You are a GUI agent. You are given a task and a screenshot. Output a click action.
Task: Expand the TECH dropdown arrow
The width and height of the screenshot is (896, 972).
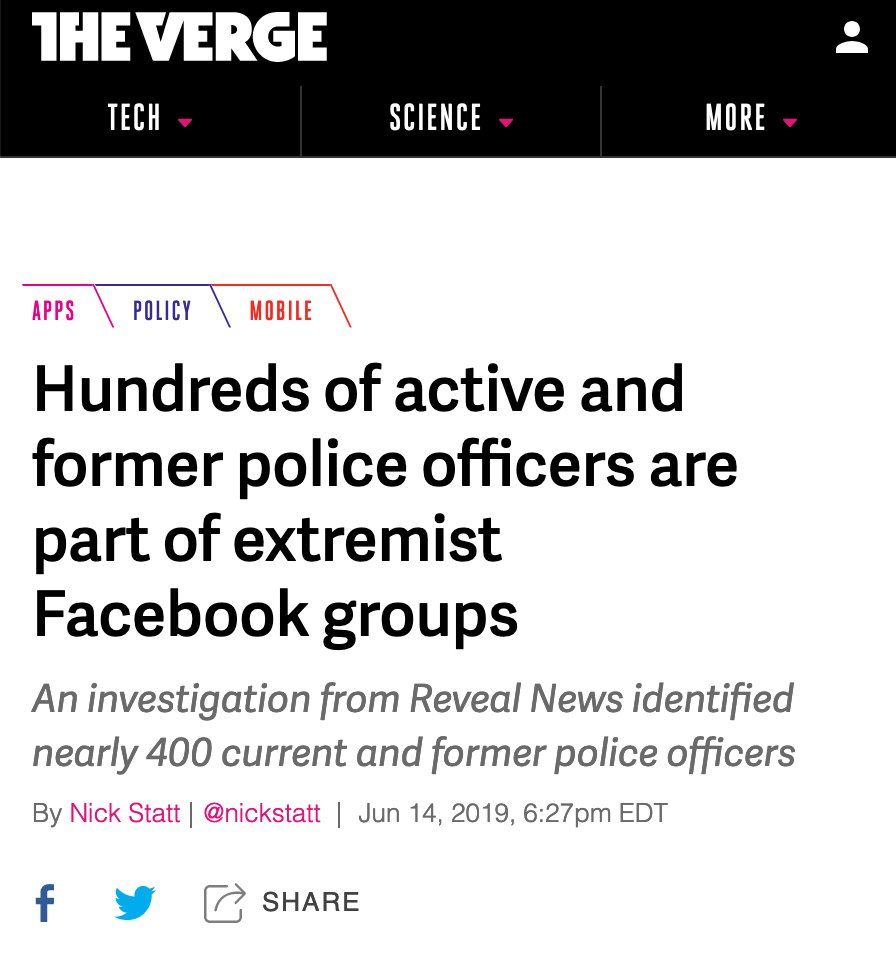184,123
